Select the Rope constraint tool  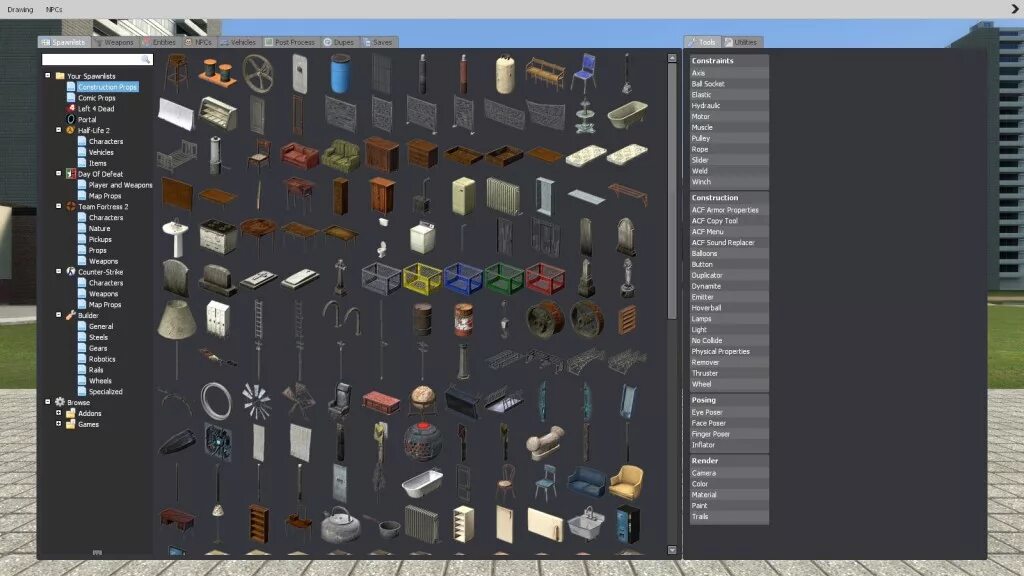tap(729, 149)
